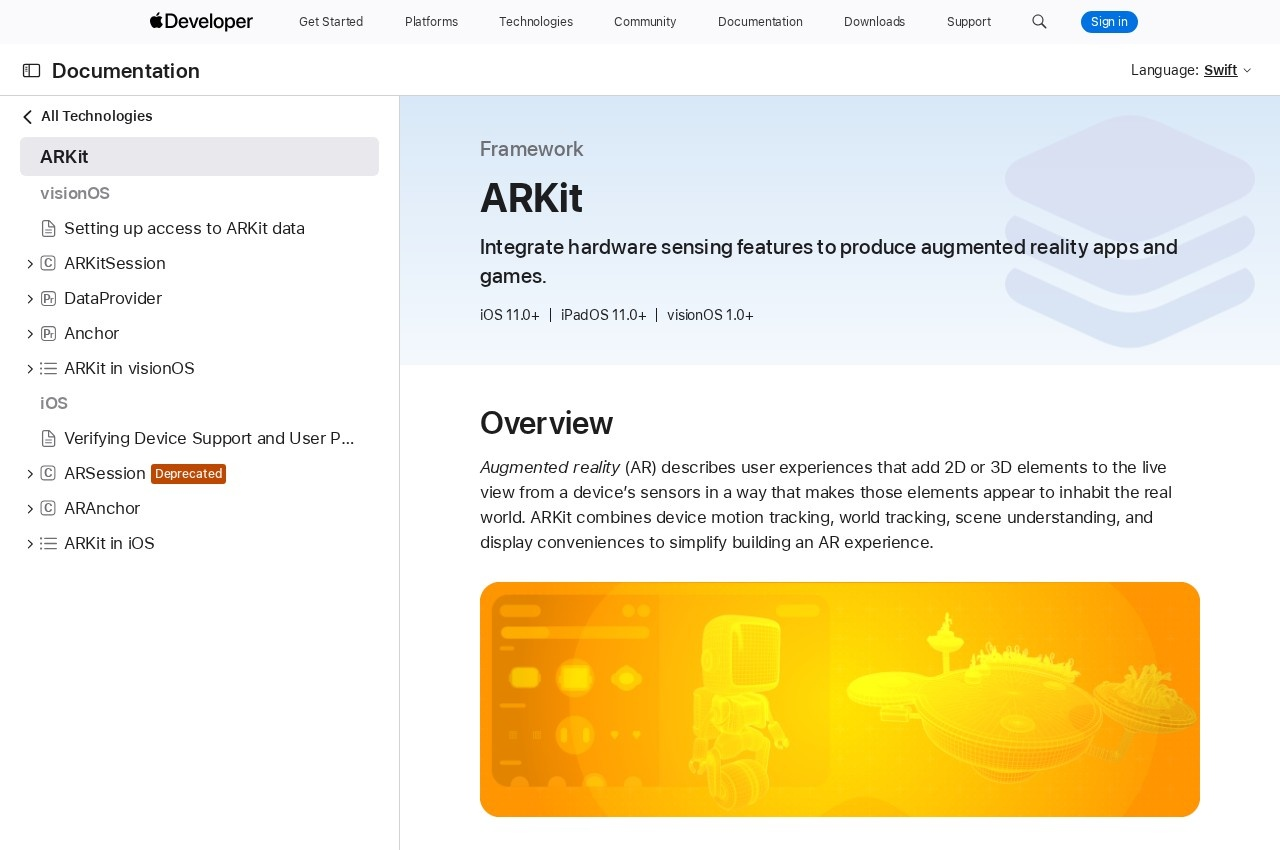The image size is (1280, 850).
Task: Expand ARKit in visionOS section
Action: tap(29, 368)
